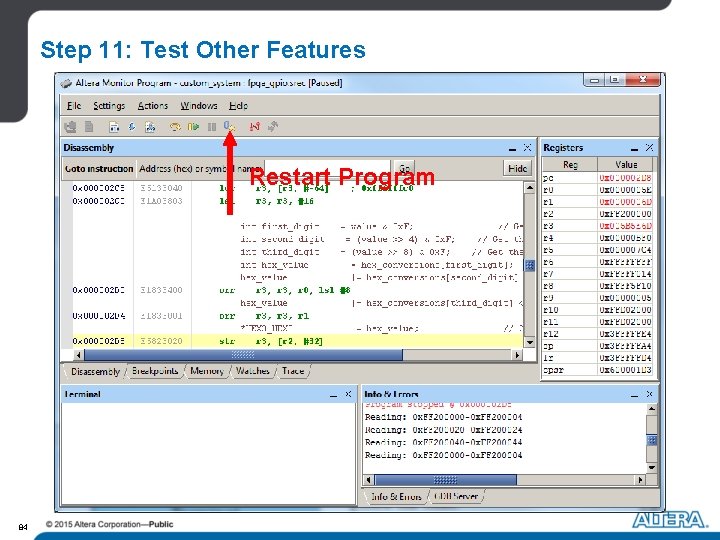Click the red Disconnect toolbar icon
The height and width of the screenshot is (540, 720).
[254, 127]
